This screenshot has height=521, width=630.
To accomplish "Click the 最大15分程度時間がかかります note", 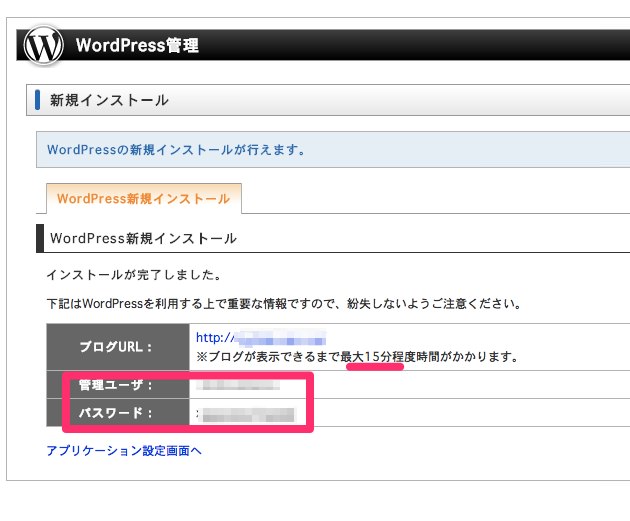I will 357,357.
